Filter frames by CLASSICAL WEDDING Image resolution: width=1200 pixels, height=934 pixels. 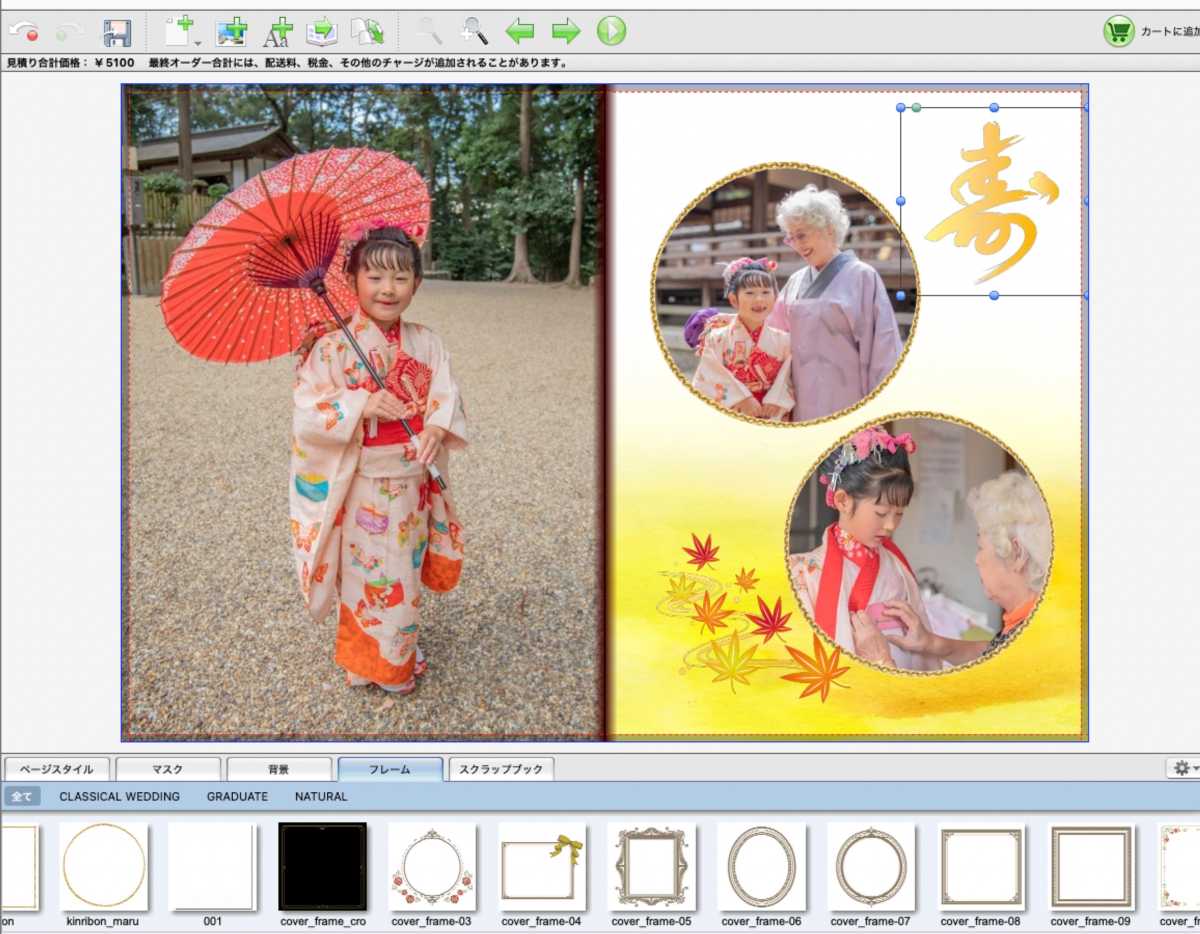(x=119, y=797)
